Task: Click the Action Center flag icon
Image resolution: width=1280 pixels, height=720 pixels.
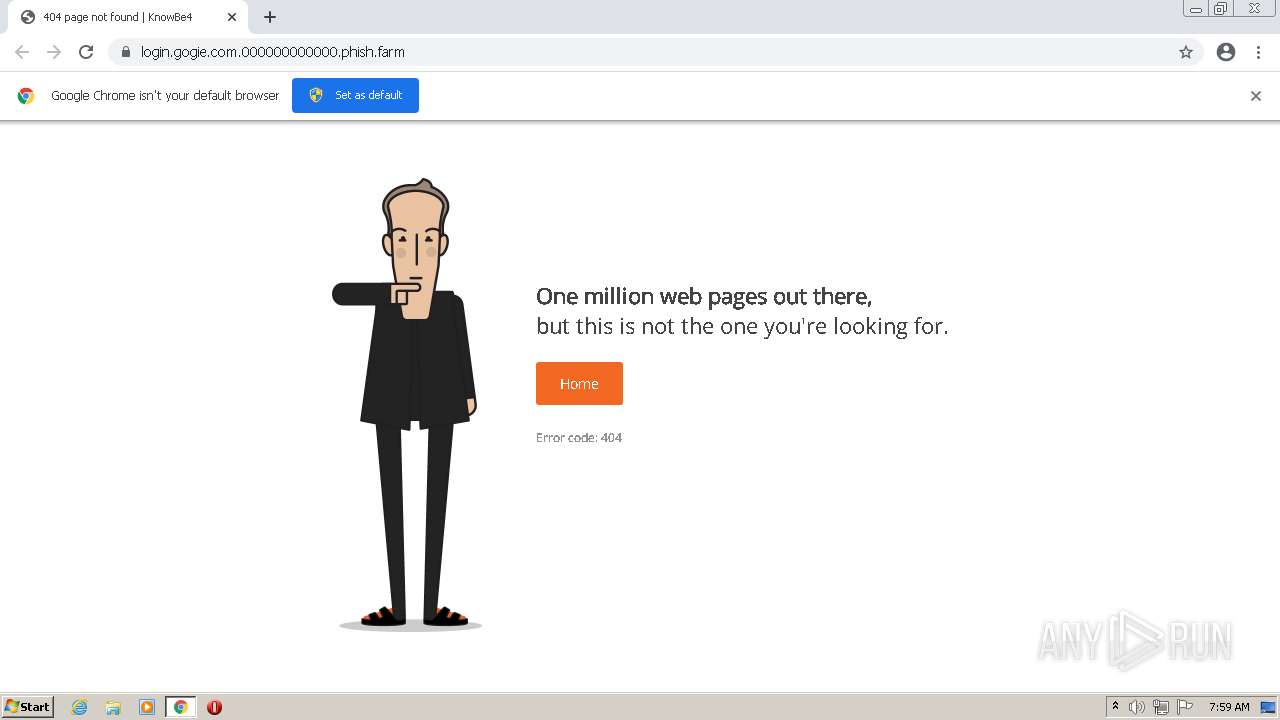Action: (x=1185, y=707)
